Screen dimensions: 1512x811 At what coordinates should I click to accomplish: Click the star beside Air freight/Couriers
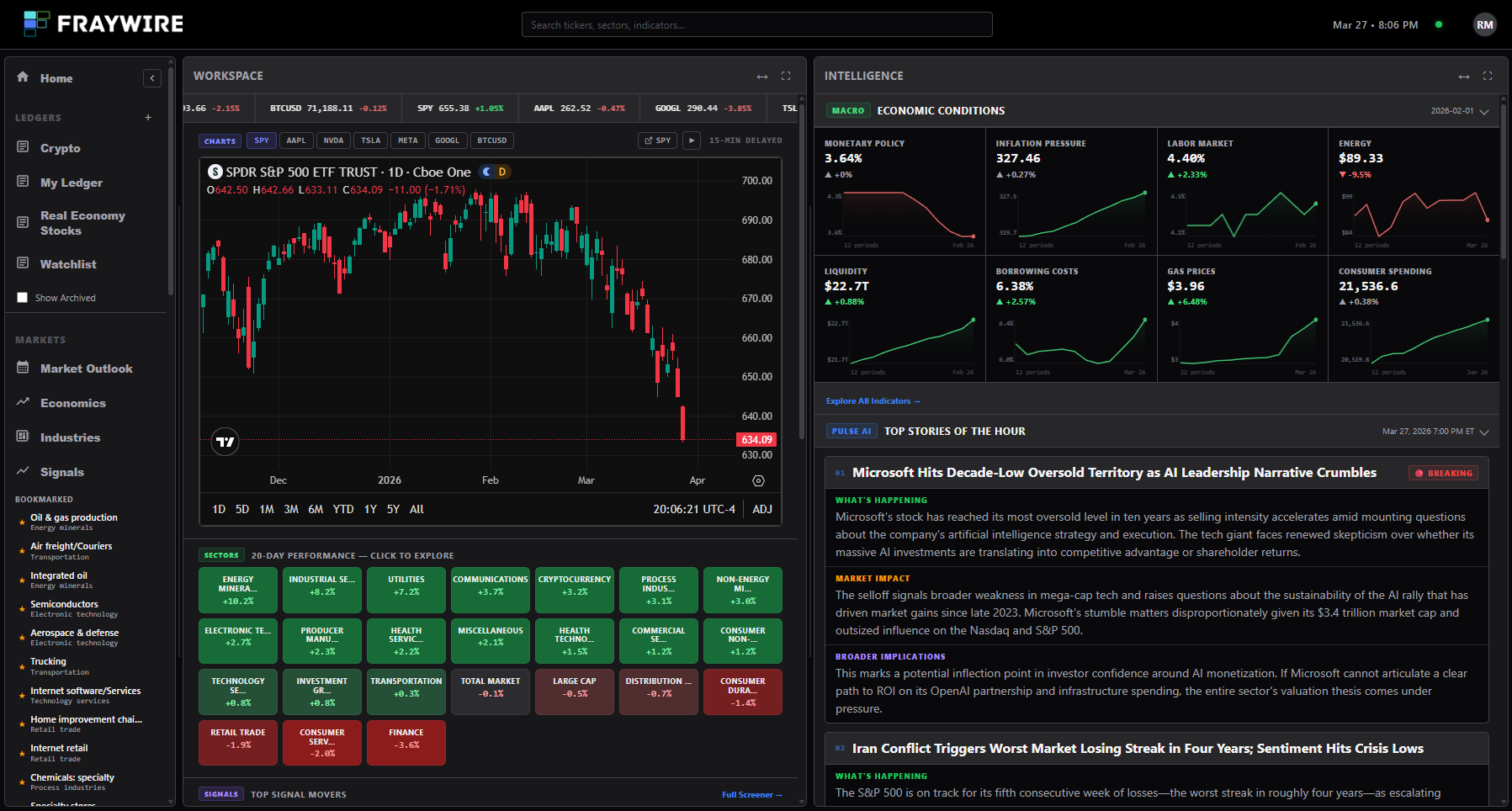point(22,551)
